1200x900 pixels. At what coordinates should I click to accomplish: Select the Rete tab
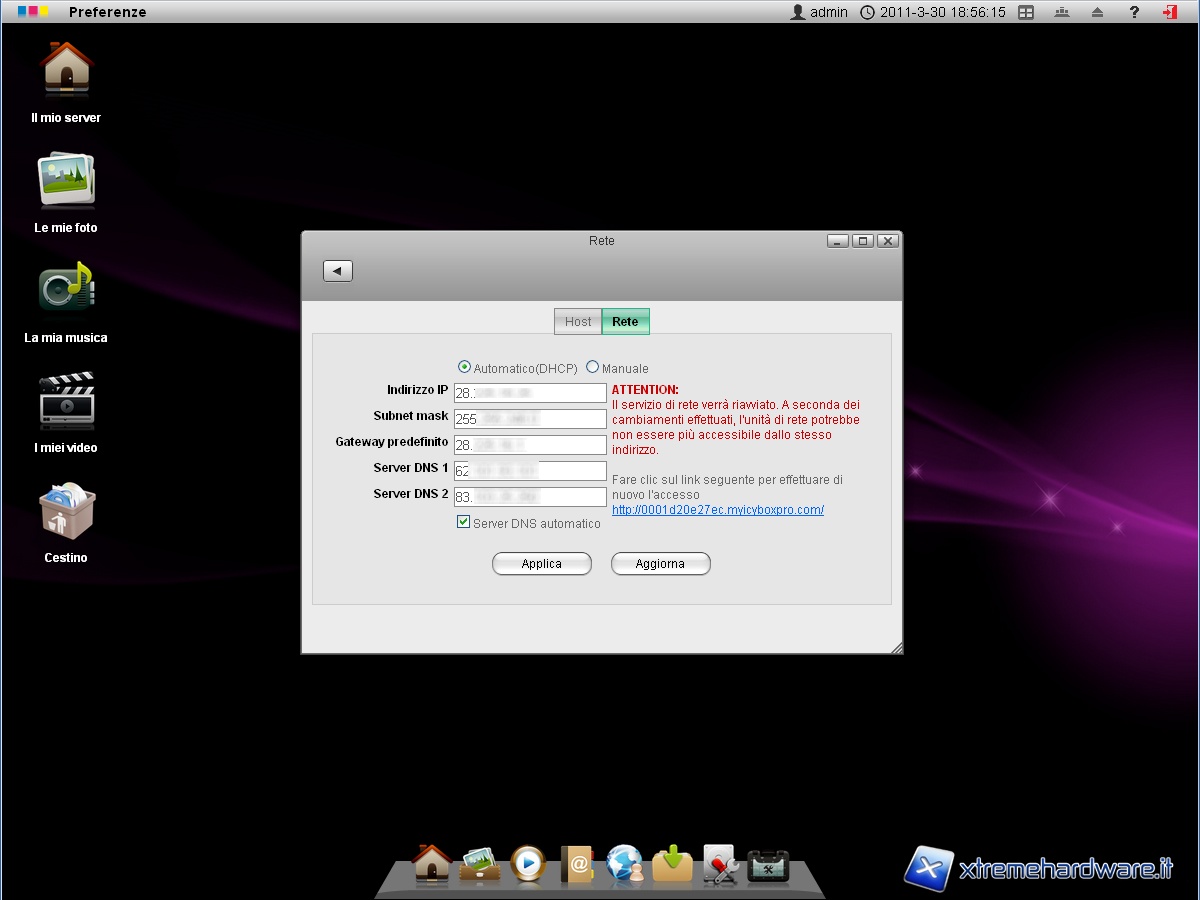coord(625,321)
